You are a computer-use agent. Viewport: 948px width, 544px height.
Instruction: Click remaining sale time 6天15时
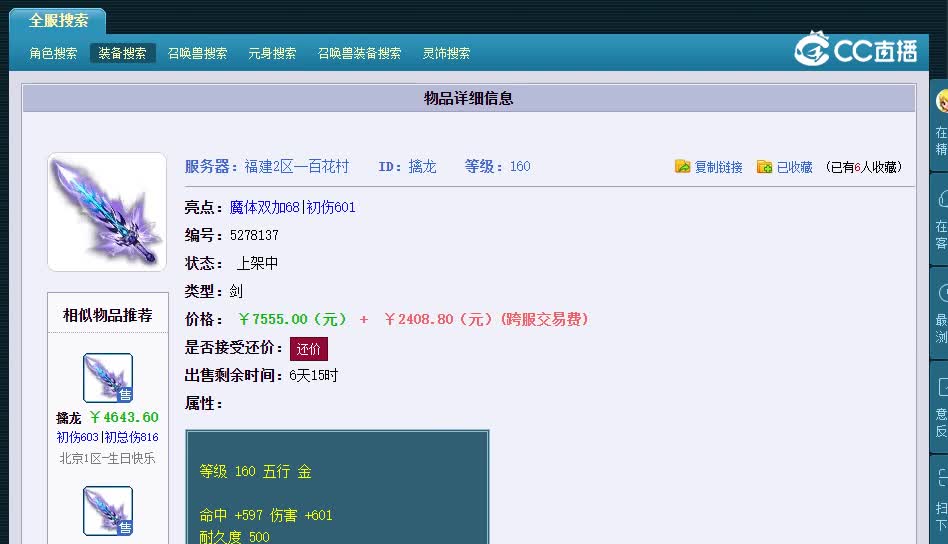click(x=313, y=375)
